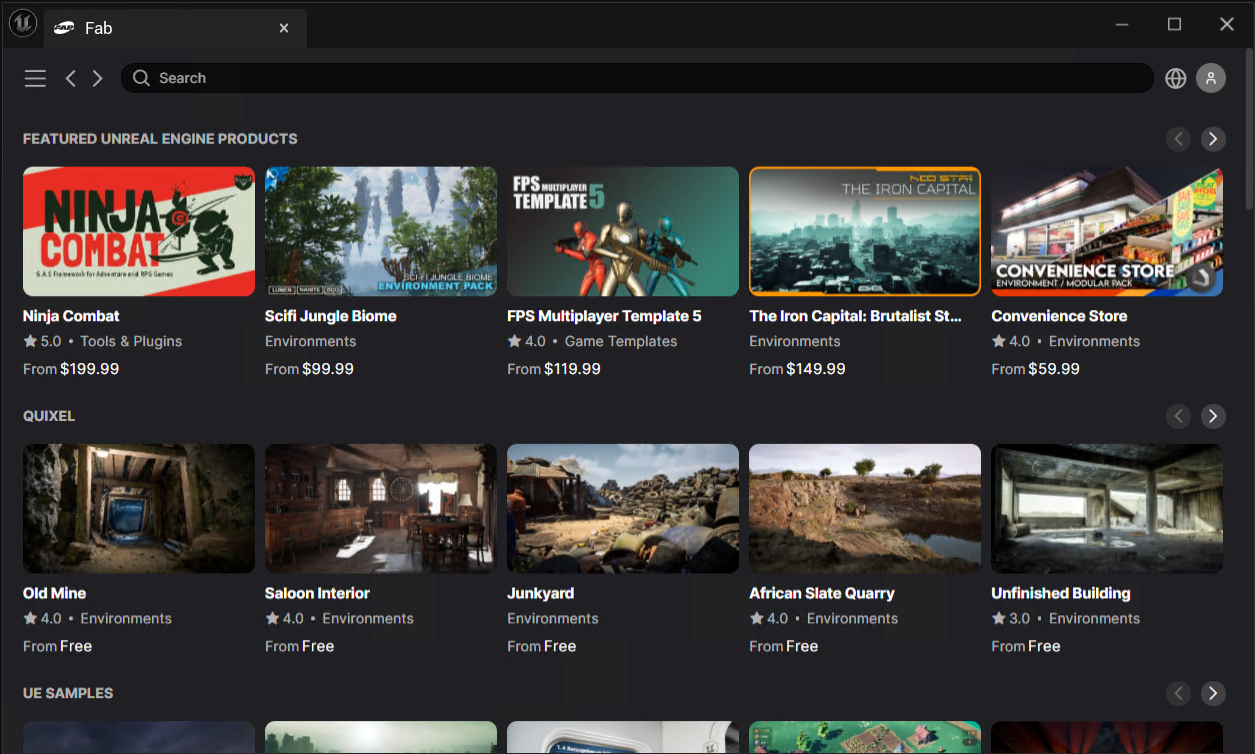Image resolution: width=1255 pixels, height=754 pixels.
Task: Select the Fab tab
Action: pyautogui.click(x=175, y=28)
